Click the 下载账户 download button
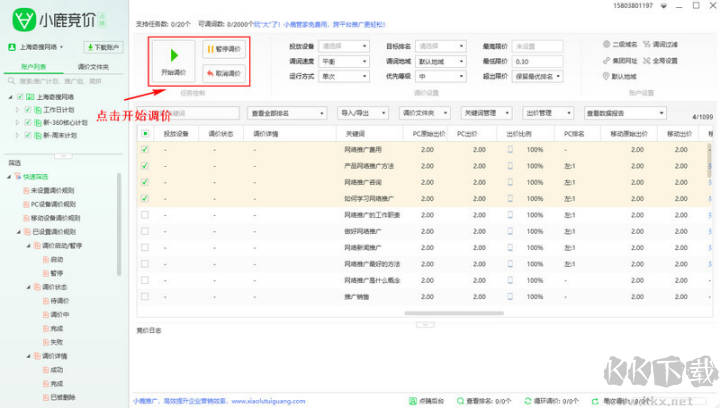 (x=102, y=47)
